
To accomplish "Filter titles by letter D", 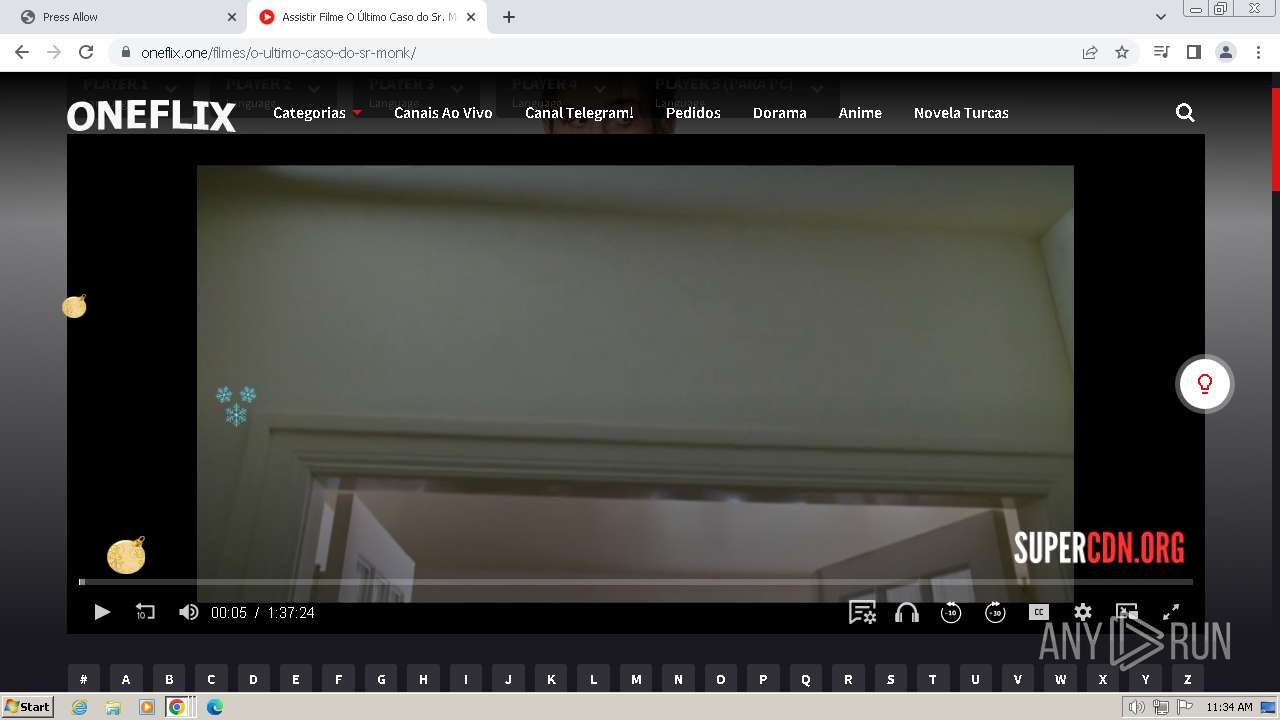I will click(x=253, y=679).
